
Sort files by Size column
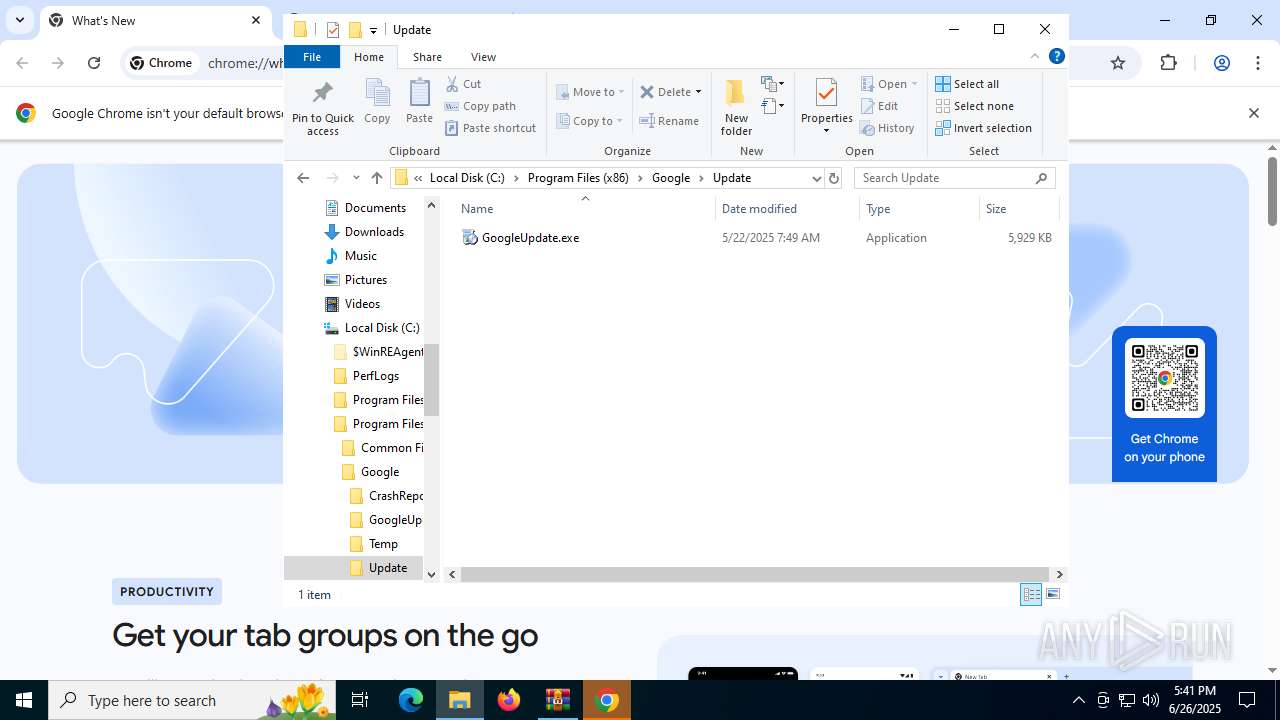pos(1019,209)
